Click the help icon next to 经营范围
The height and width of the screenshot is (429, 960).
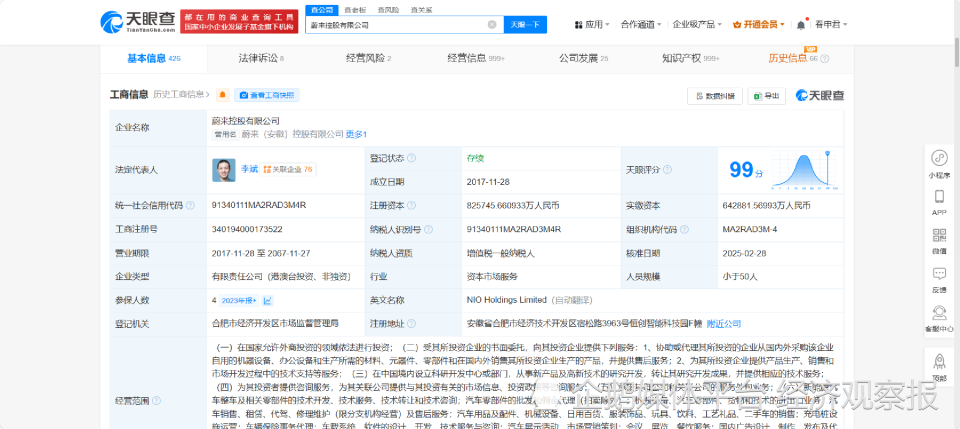coord(157,400)
